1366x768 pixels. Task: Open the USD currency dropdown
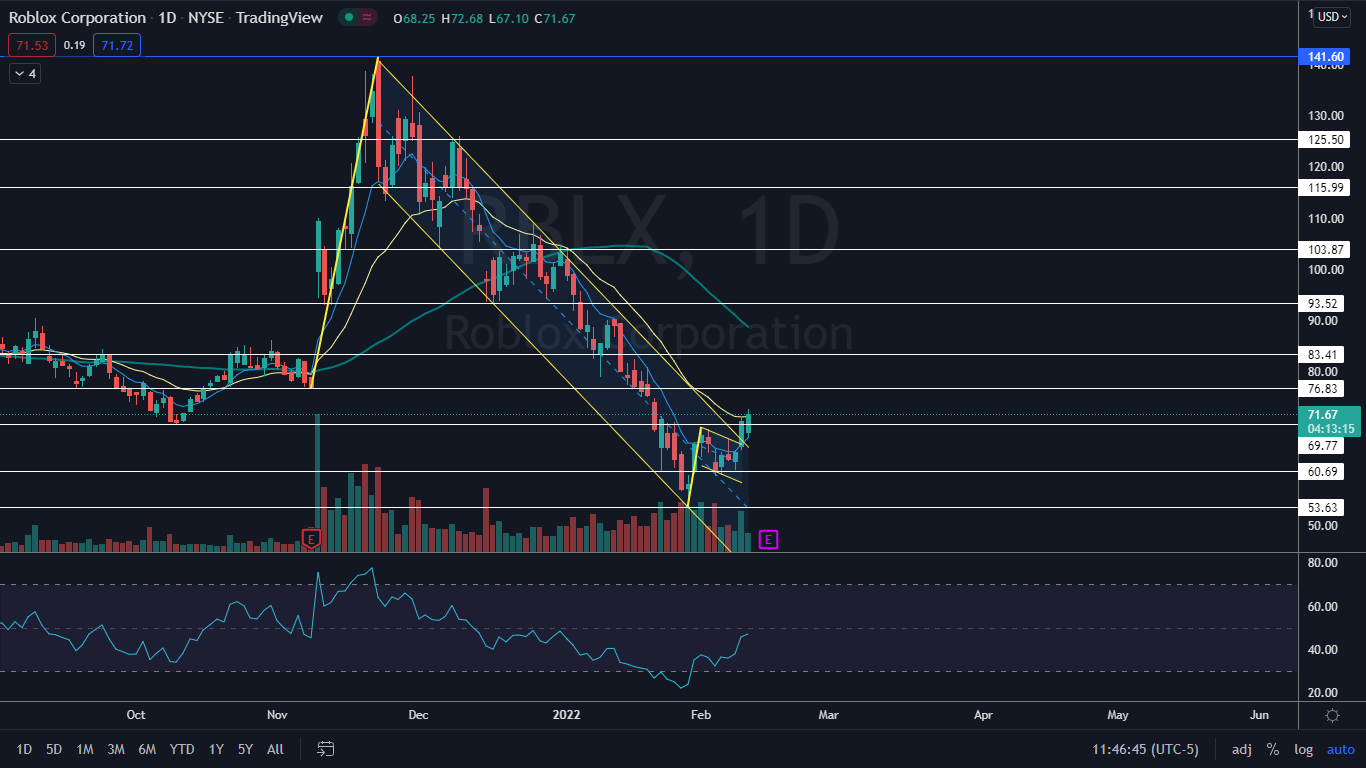1332,17
